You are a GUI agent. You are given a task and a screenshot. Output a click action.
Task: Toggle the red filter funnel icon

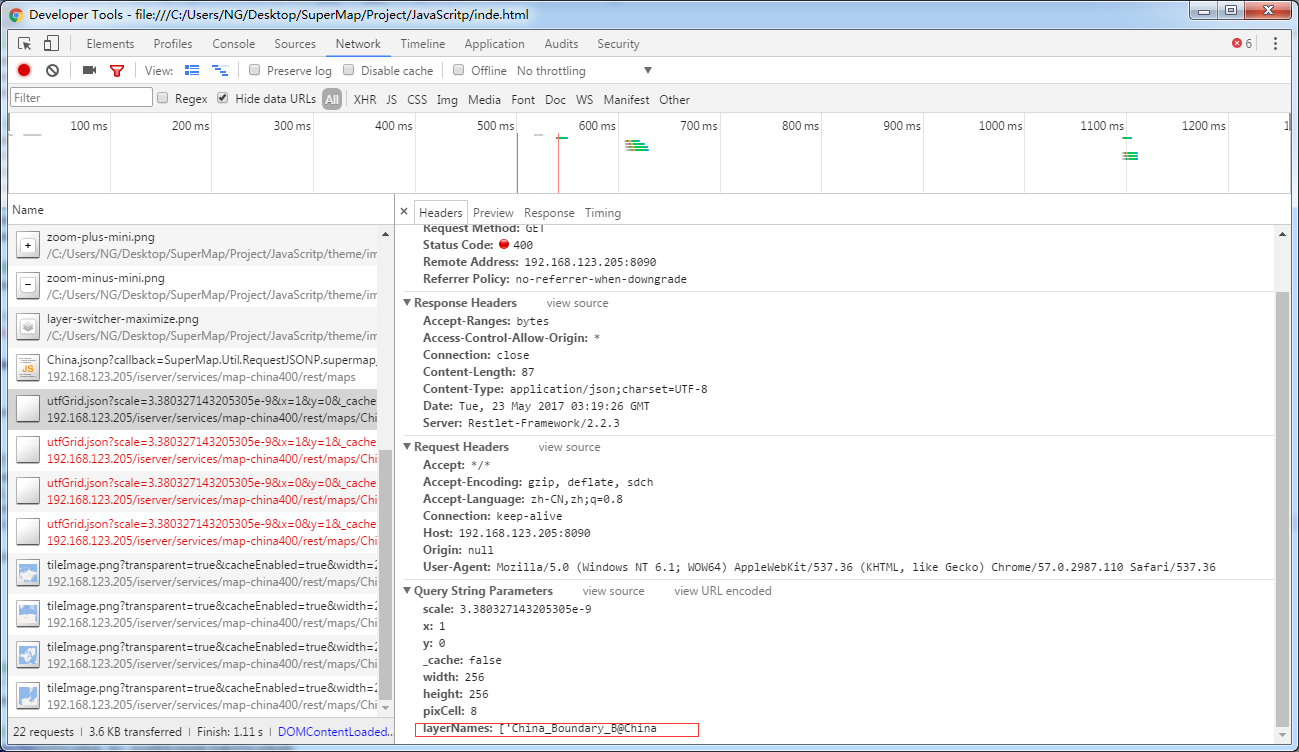[x=117, y=71]
